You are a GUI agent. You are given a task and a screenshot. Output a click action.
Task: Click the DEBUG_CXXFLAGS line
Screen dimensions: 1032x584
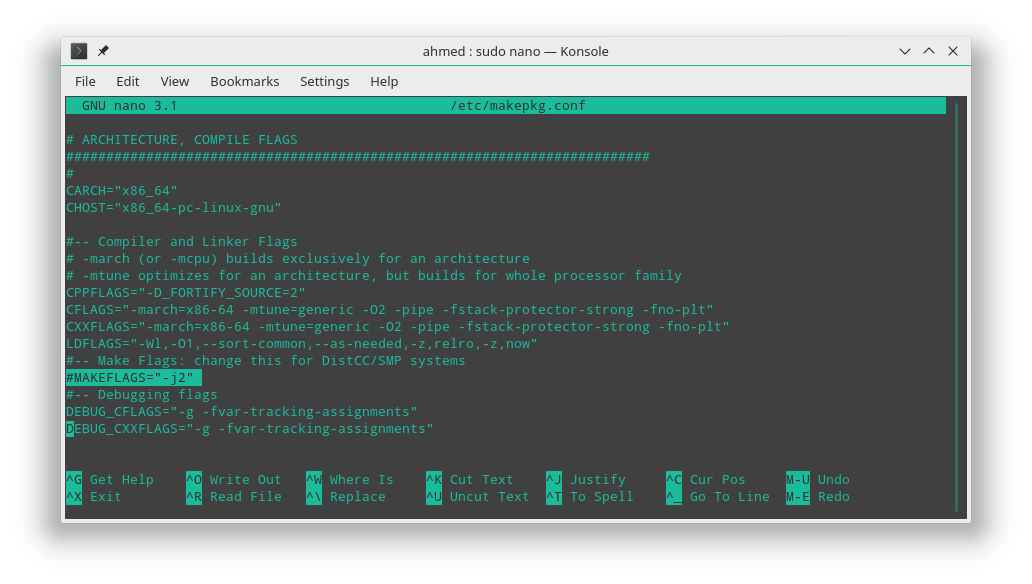point(249,429)
